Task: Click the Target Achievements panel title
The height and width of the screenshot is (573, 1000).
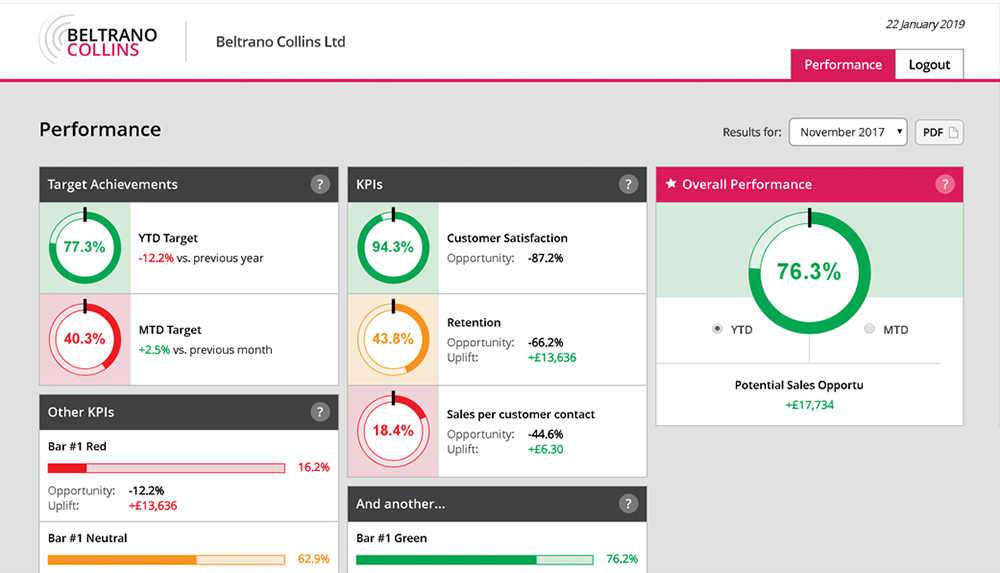Action: [113, 184]
